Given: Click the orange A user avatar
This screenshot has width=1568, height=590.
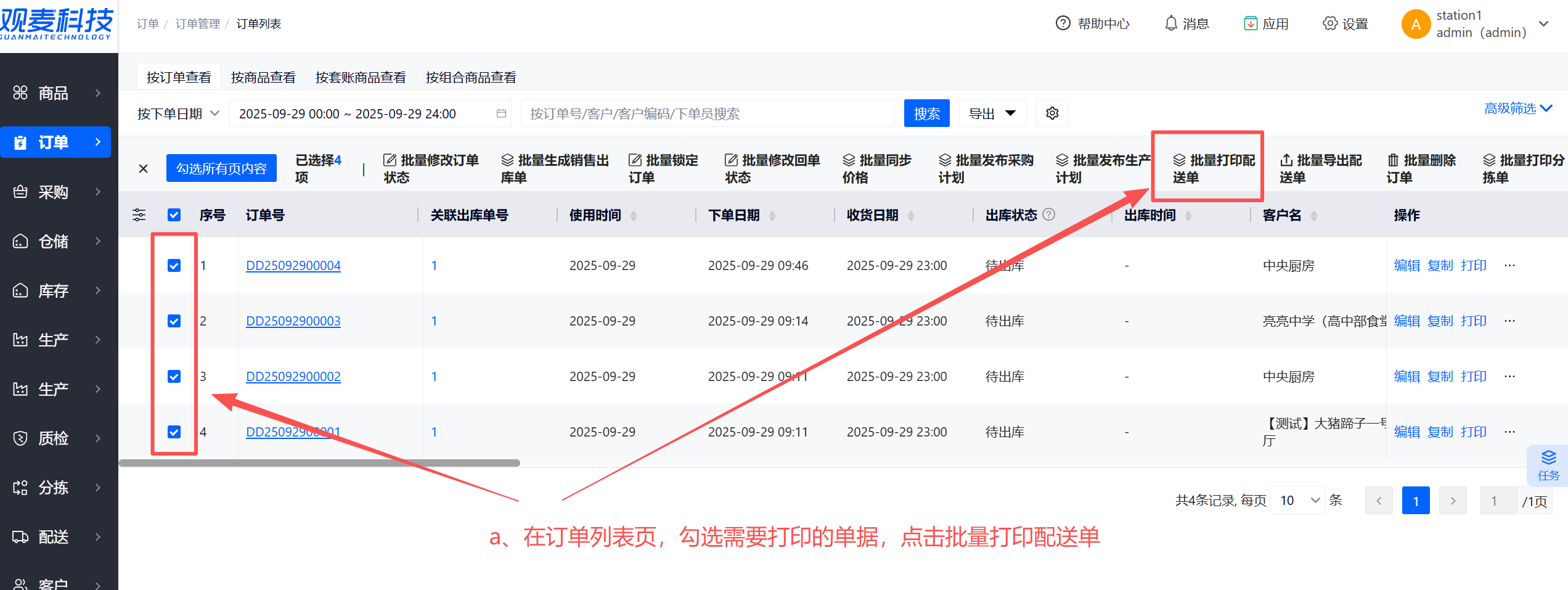Looking at the screenshot, I should click(1416, 24).
